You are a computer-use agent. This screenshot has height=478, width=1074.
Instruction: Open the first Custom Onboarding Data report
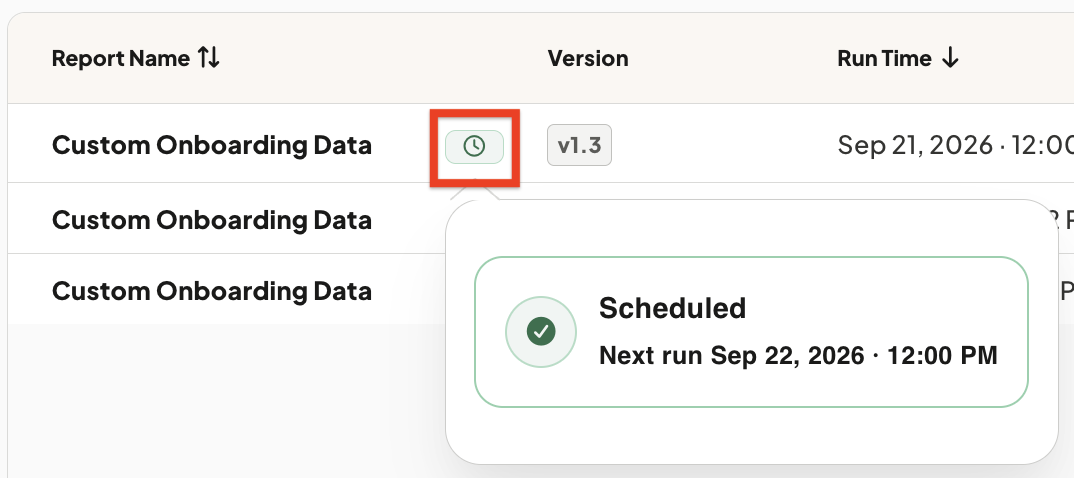click(x=212, y=145)
